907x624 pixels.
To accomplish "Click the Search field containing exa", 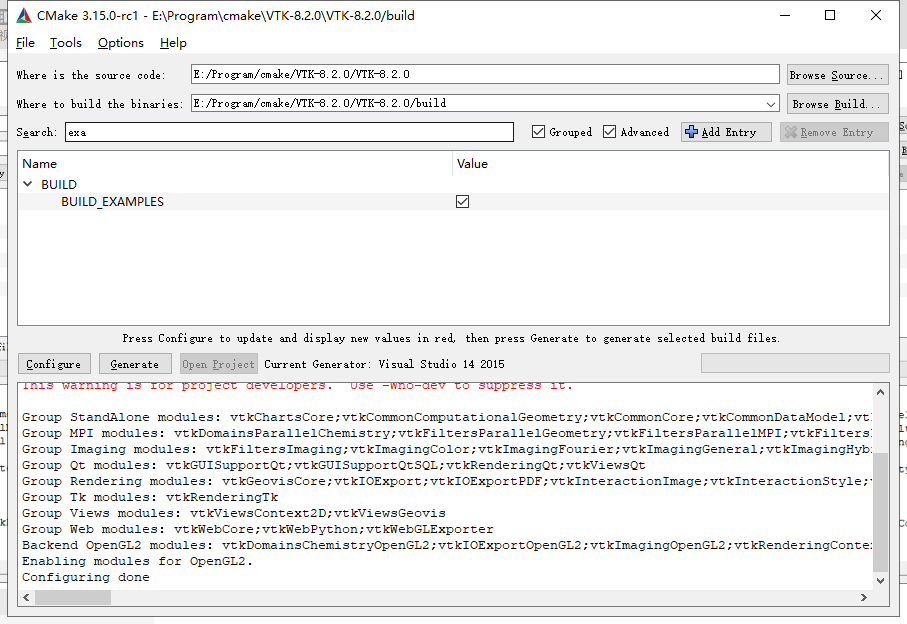I will click(x=289, y=132).
